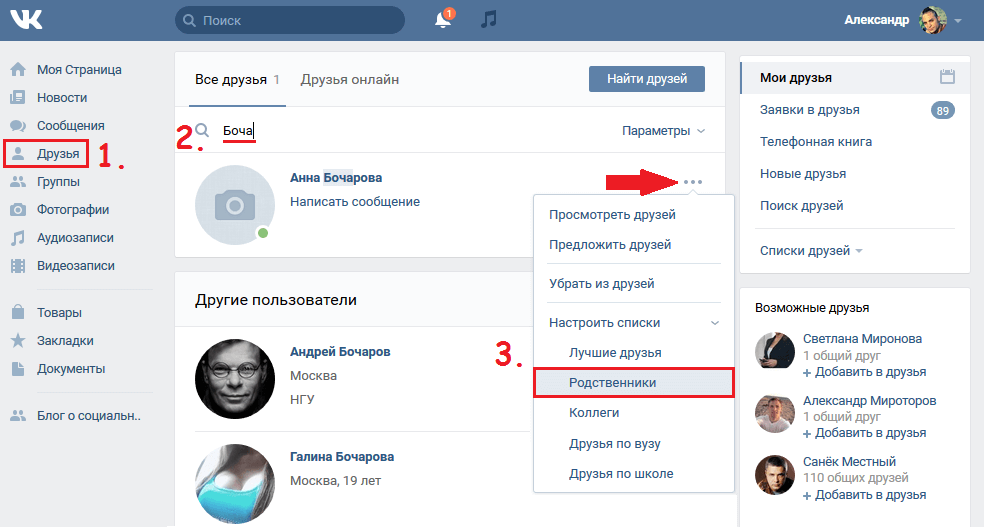Open the music note player icon
984x527 pixels.
(488, 20)
